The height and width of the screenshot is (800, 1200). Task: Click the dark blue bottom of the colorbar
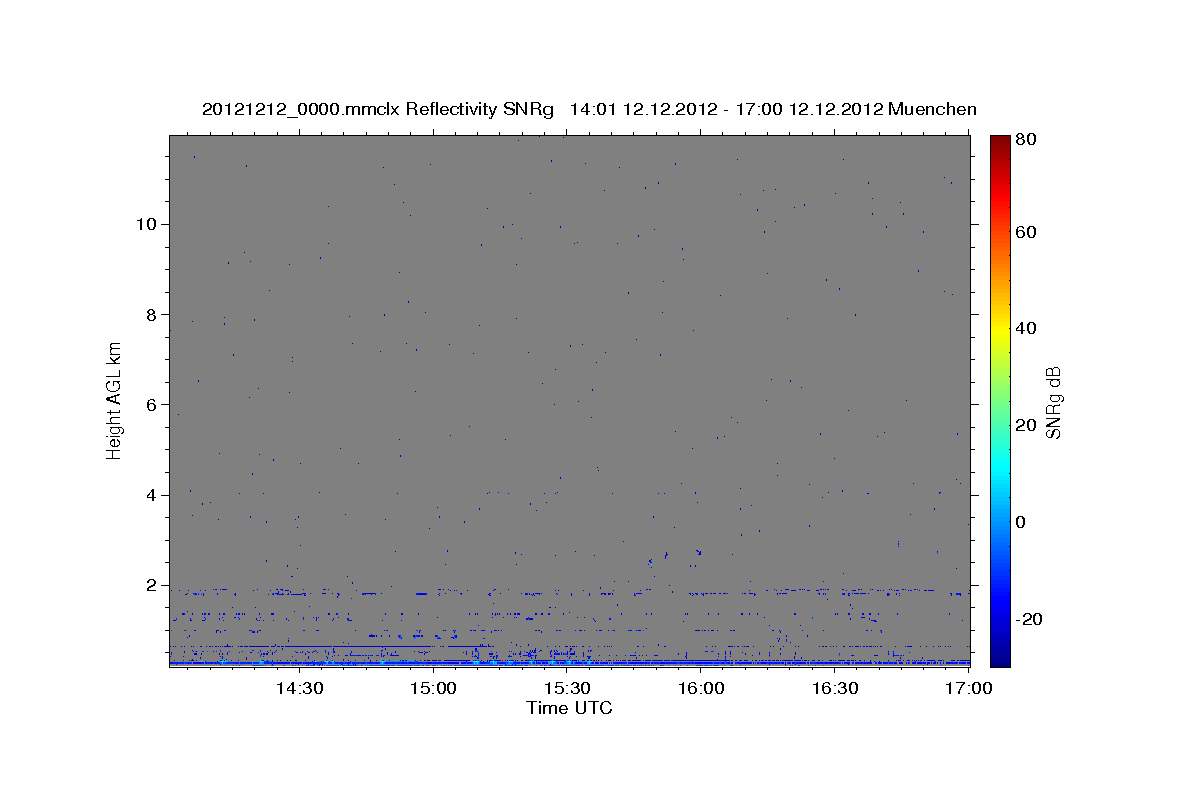pyautogui.click(x=1000, y=658)
